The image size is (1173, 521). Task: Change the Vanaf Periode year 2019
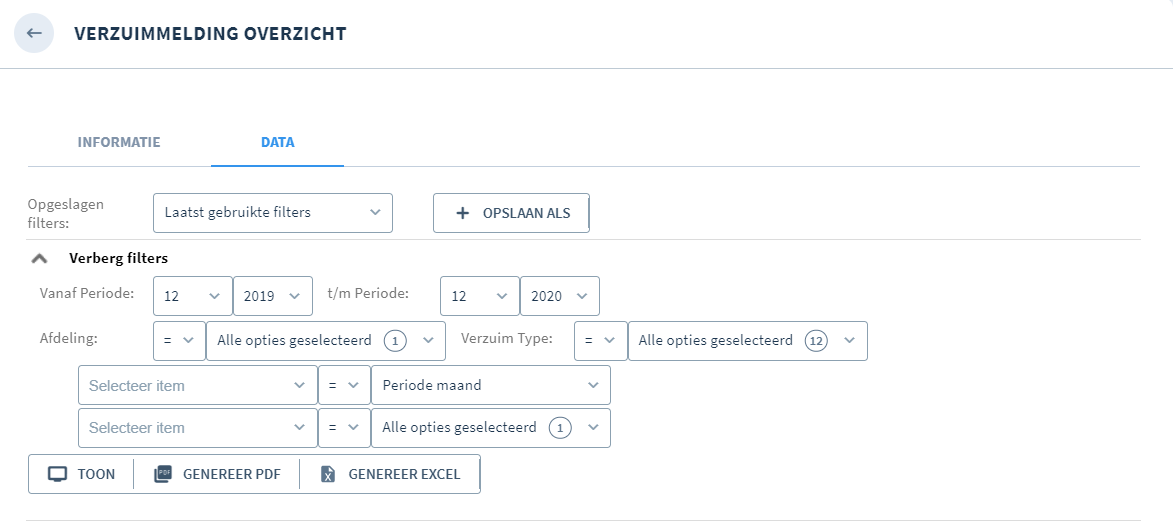tap(273, 296)
